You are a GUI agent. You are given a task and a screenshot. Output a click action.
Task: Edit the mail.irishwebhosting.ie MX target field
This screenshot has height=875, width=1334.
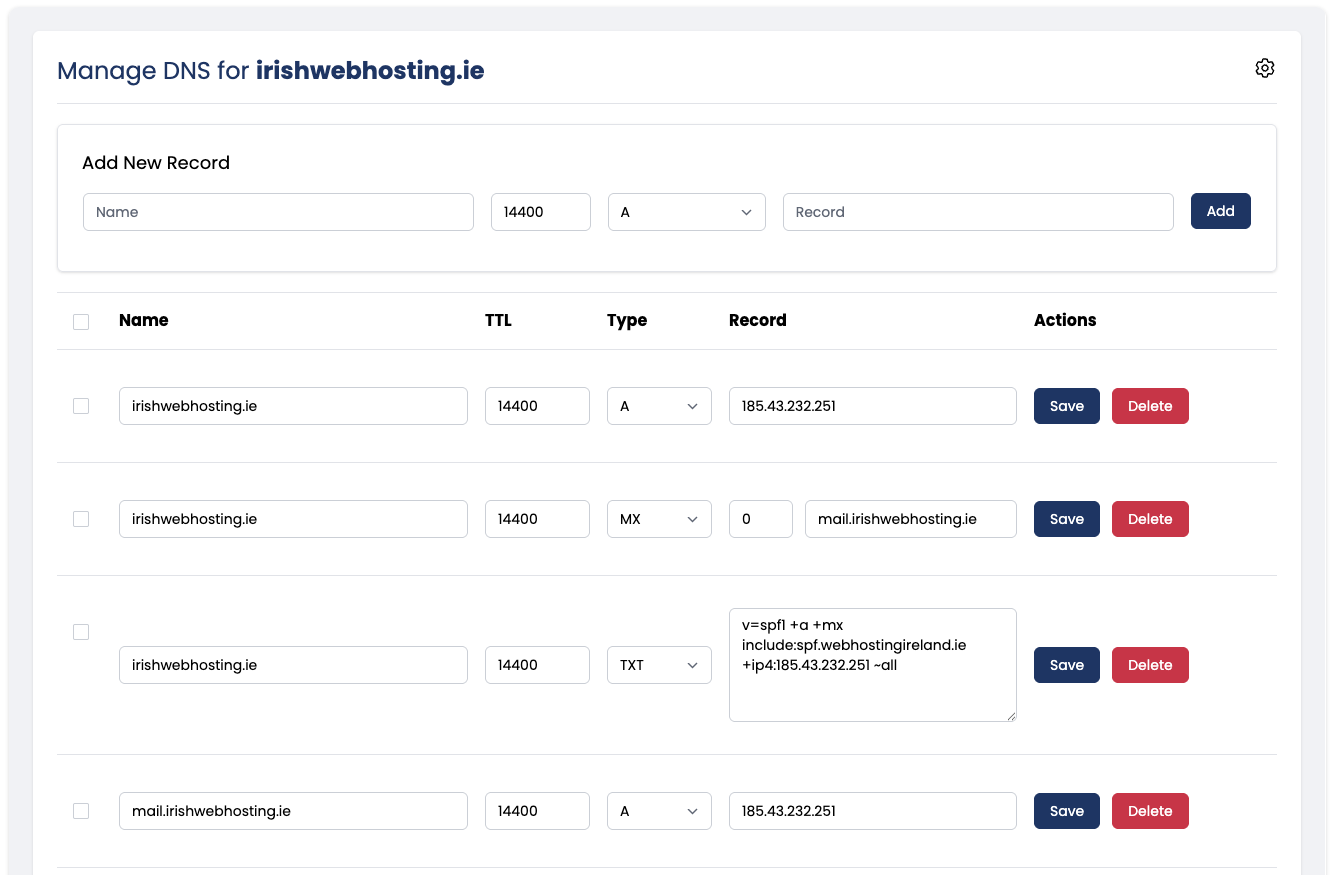910,519
